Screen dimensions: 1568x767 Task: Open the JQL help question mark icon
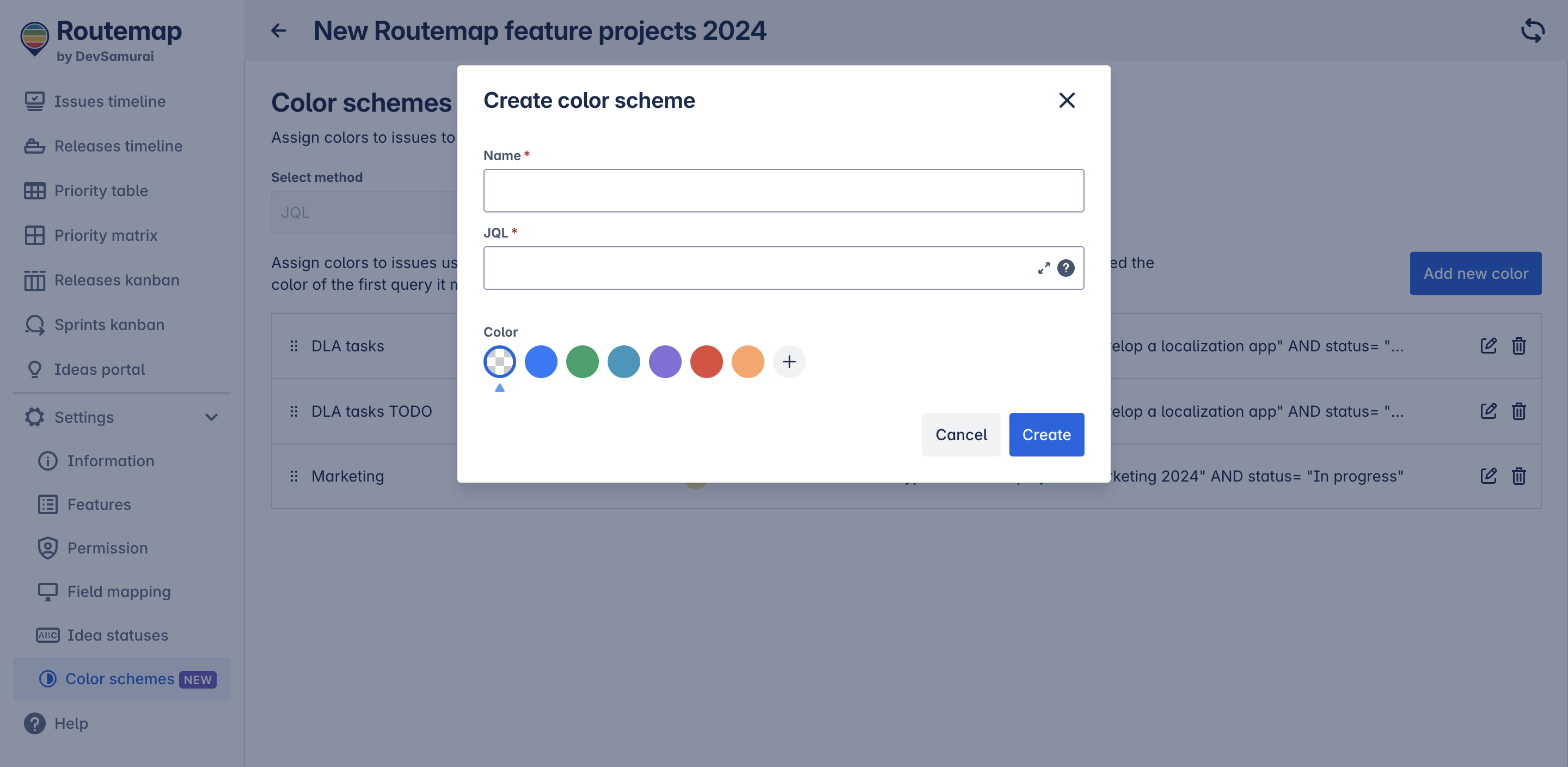[1065, 268]
